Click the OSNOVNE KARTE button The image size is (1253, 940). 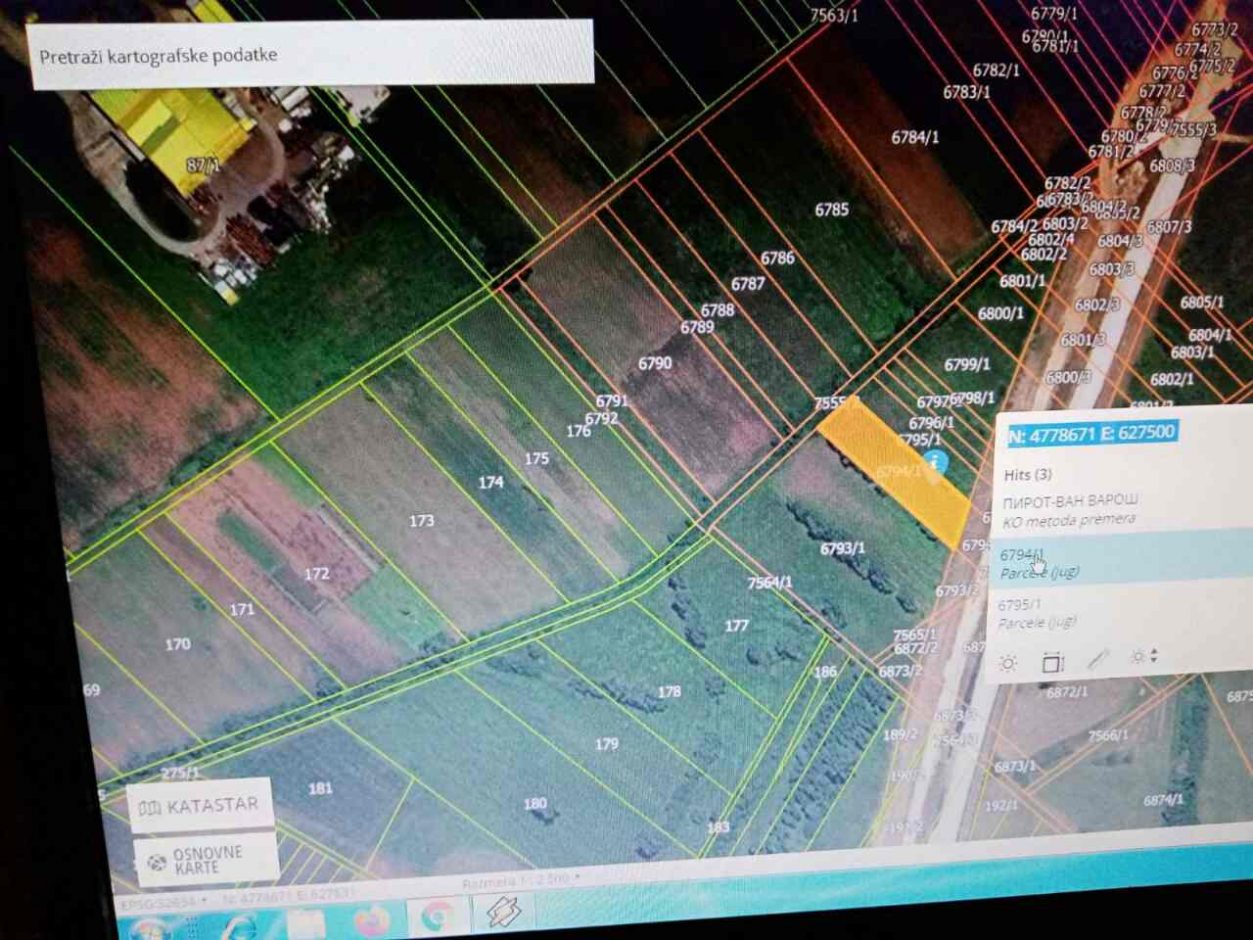click(206, 859)
